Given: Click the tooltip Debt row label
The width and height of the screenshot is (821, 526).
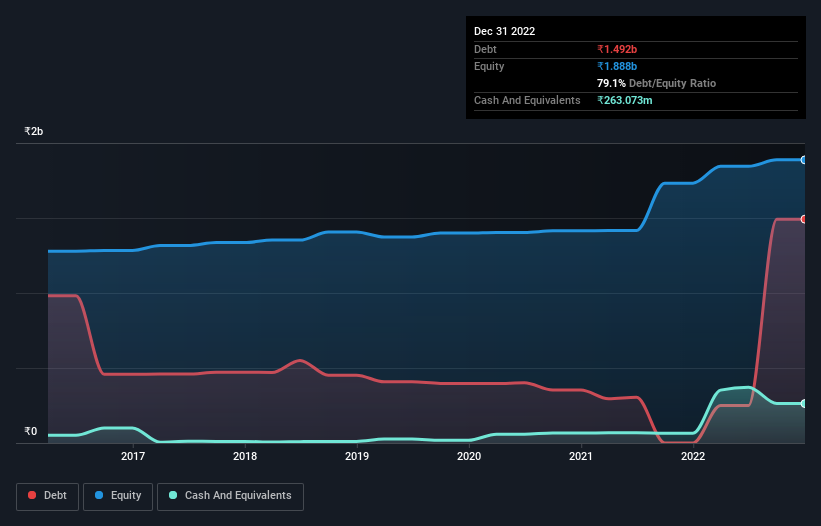Looking at the screenshot, I should [x=485, y=49].
